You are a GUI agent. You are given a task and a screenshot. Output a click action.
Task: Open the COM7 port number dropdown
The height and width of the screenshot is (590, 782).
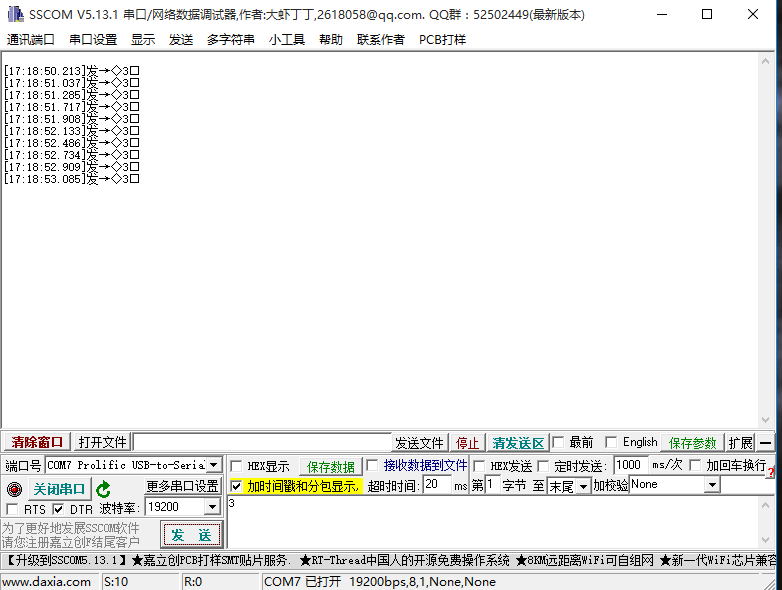213,465
